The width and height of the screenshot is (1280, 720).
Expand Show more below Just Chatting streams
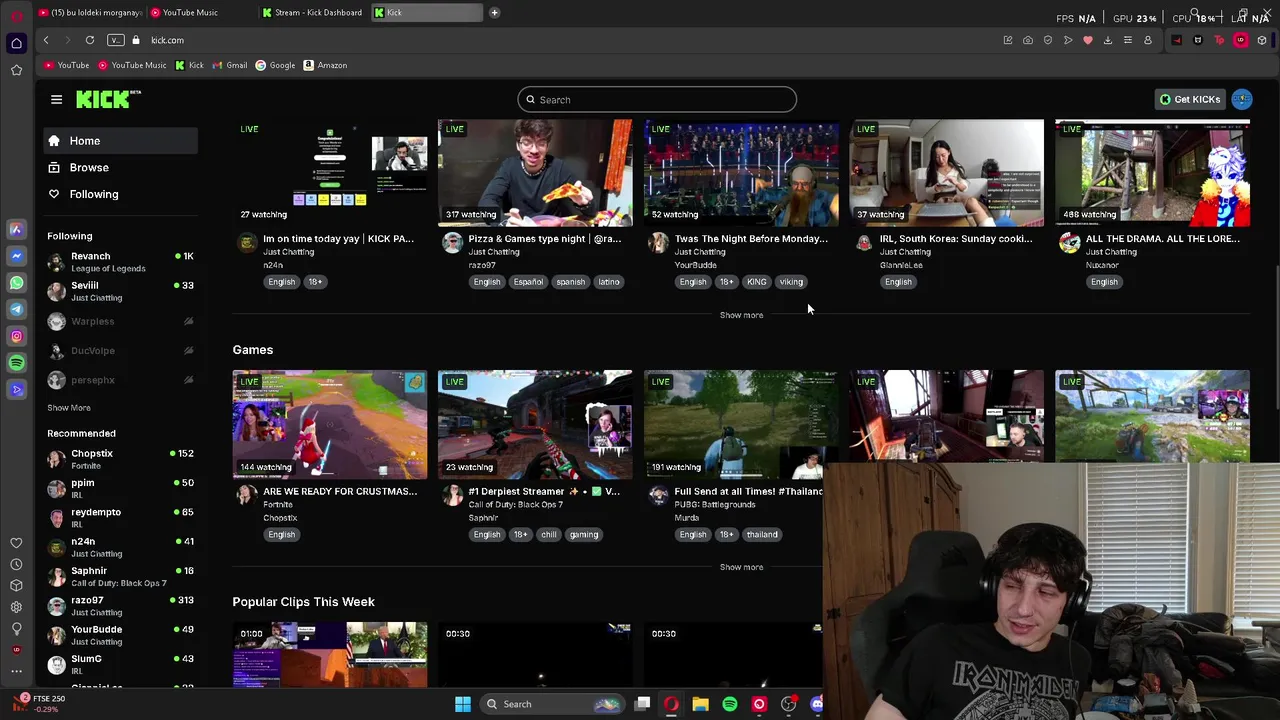click(741, 315)
